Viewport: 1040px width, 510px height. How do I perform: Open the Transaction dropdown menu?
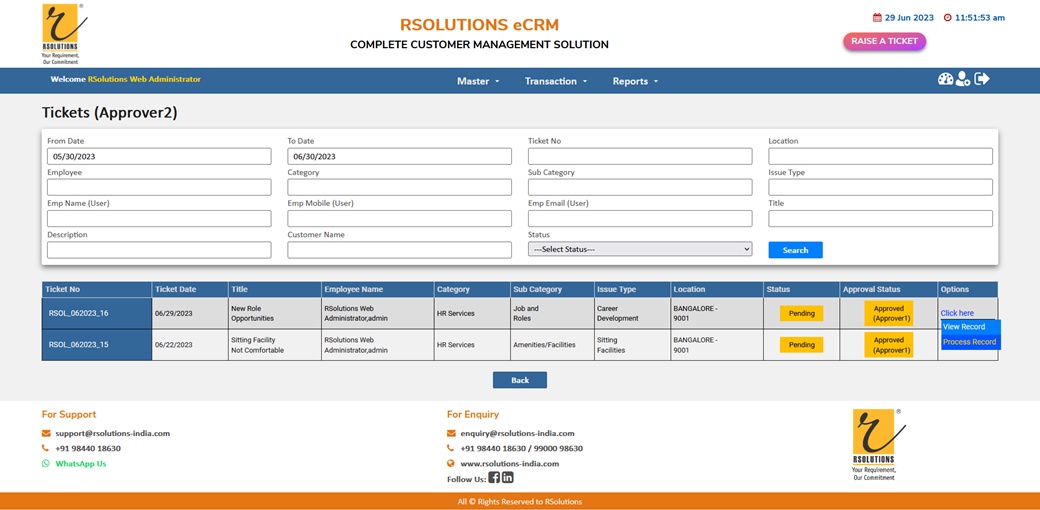tap(556, 81)
